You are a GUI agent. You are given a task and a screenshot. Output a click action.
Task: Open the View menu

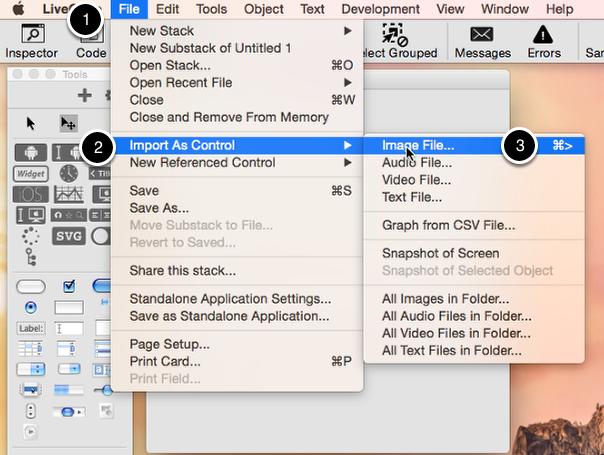pos(450,9)
